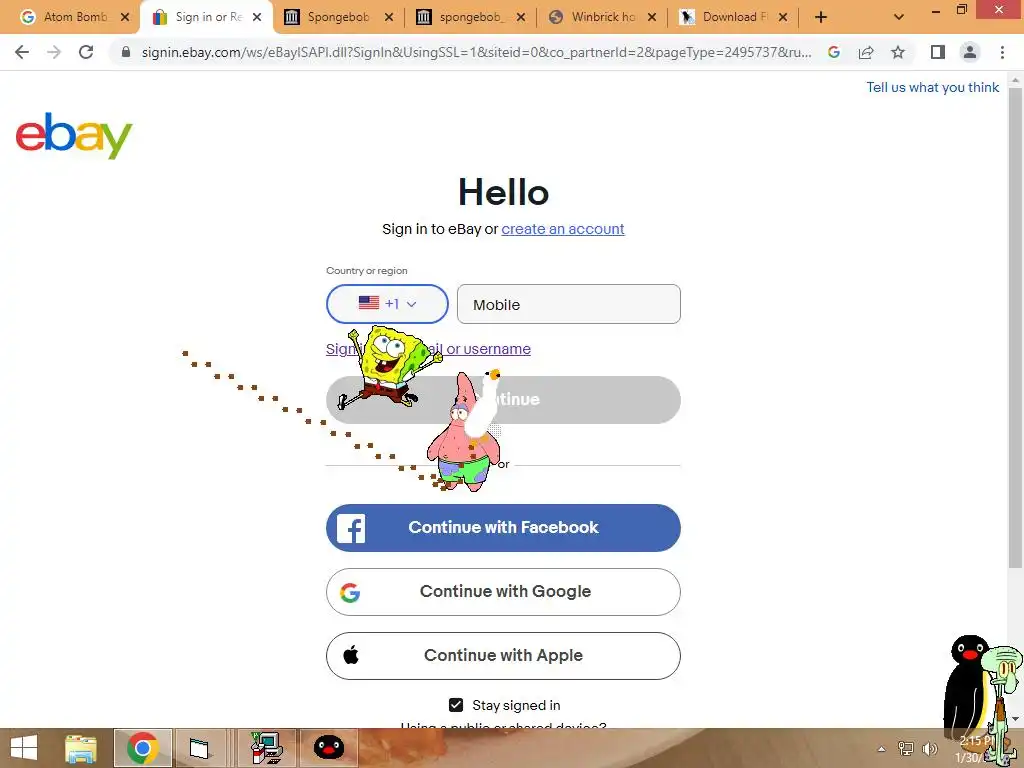Open the browser side panel
Viewport: 1024px width, 768px height.
(938, 52)
